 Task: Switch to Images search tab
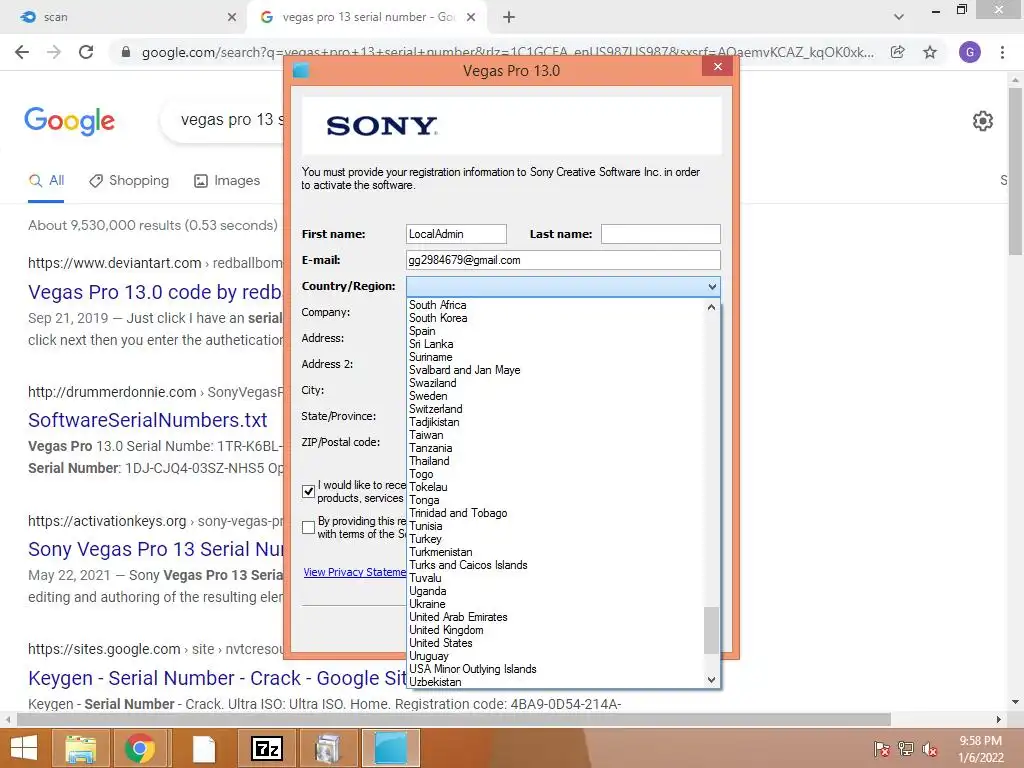pyautogui.click(x=227, y=181)
